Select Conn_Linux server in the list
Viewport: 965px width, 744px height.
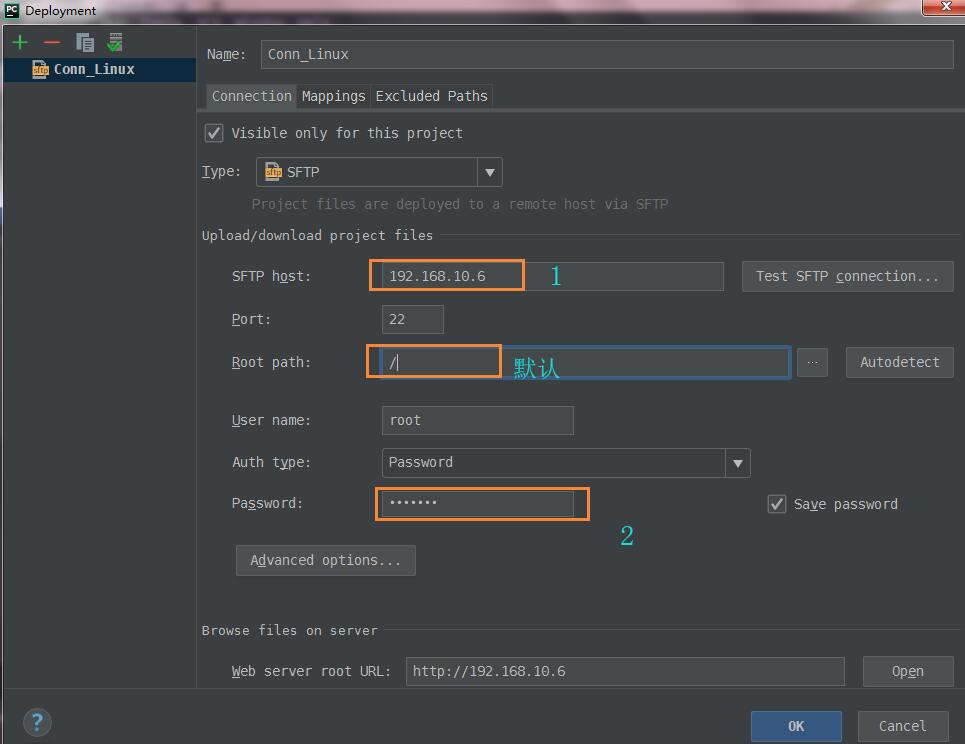[94, 69]
